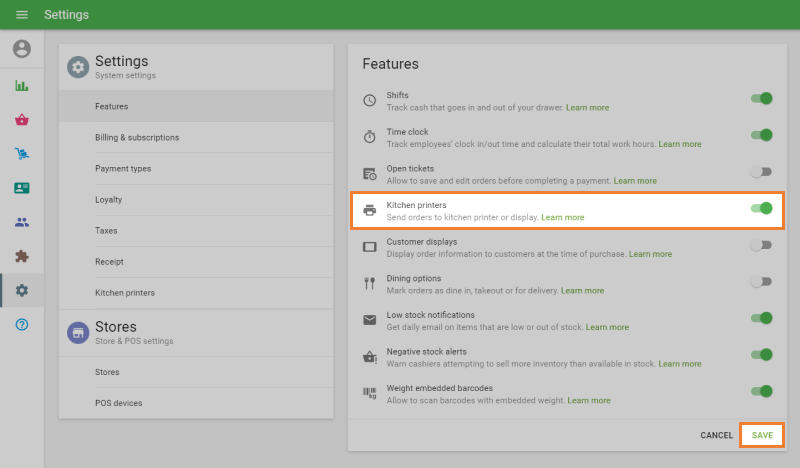Screen dimensions: 800x468
Task: Go to Reports via bar chart icon
Action: 22,86
